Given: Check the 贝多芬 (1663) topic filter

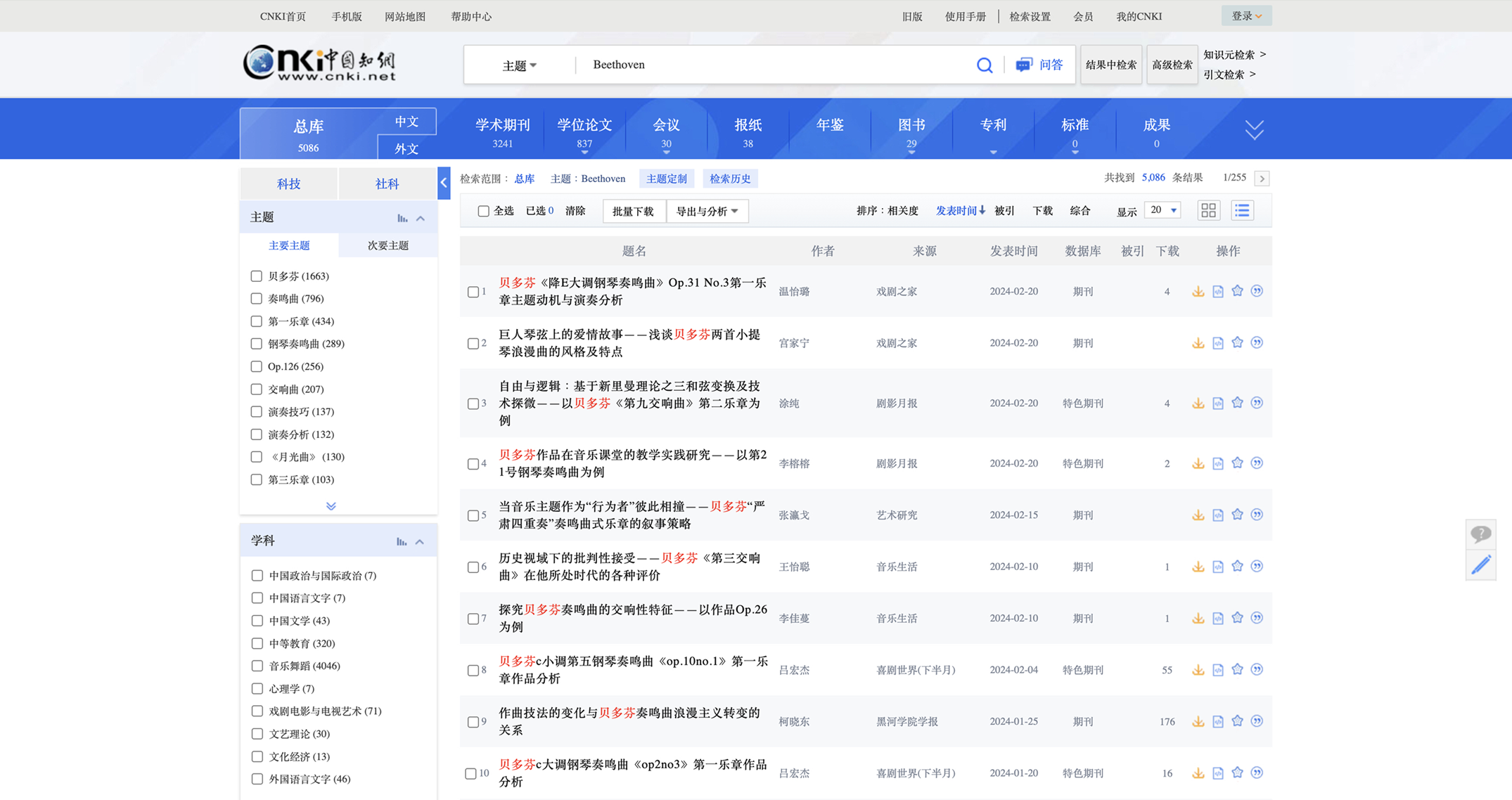Looking at the screenshot, I should [x=257, y=276].
